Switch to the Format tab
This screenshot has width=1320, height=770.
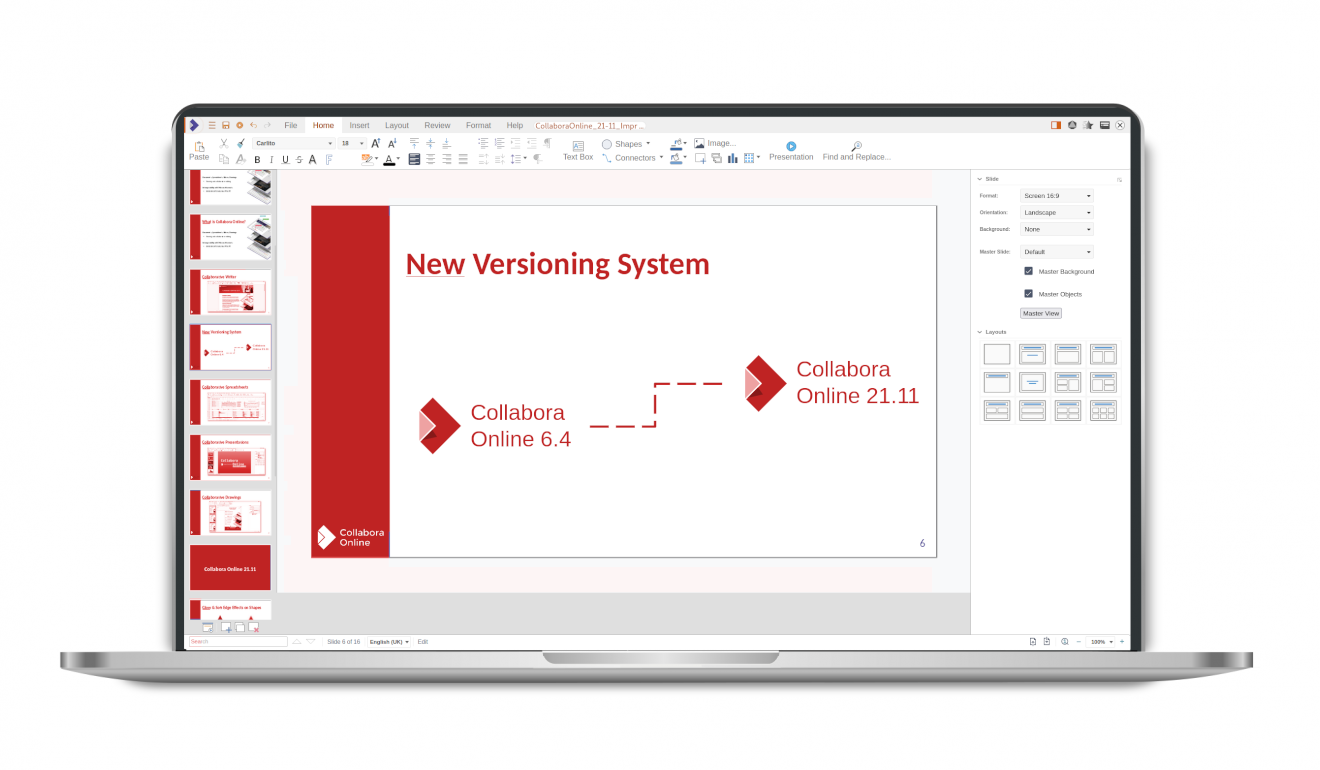[x=478, y=126]
